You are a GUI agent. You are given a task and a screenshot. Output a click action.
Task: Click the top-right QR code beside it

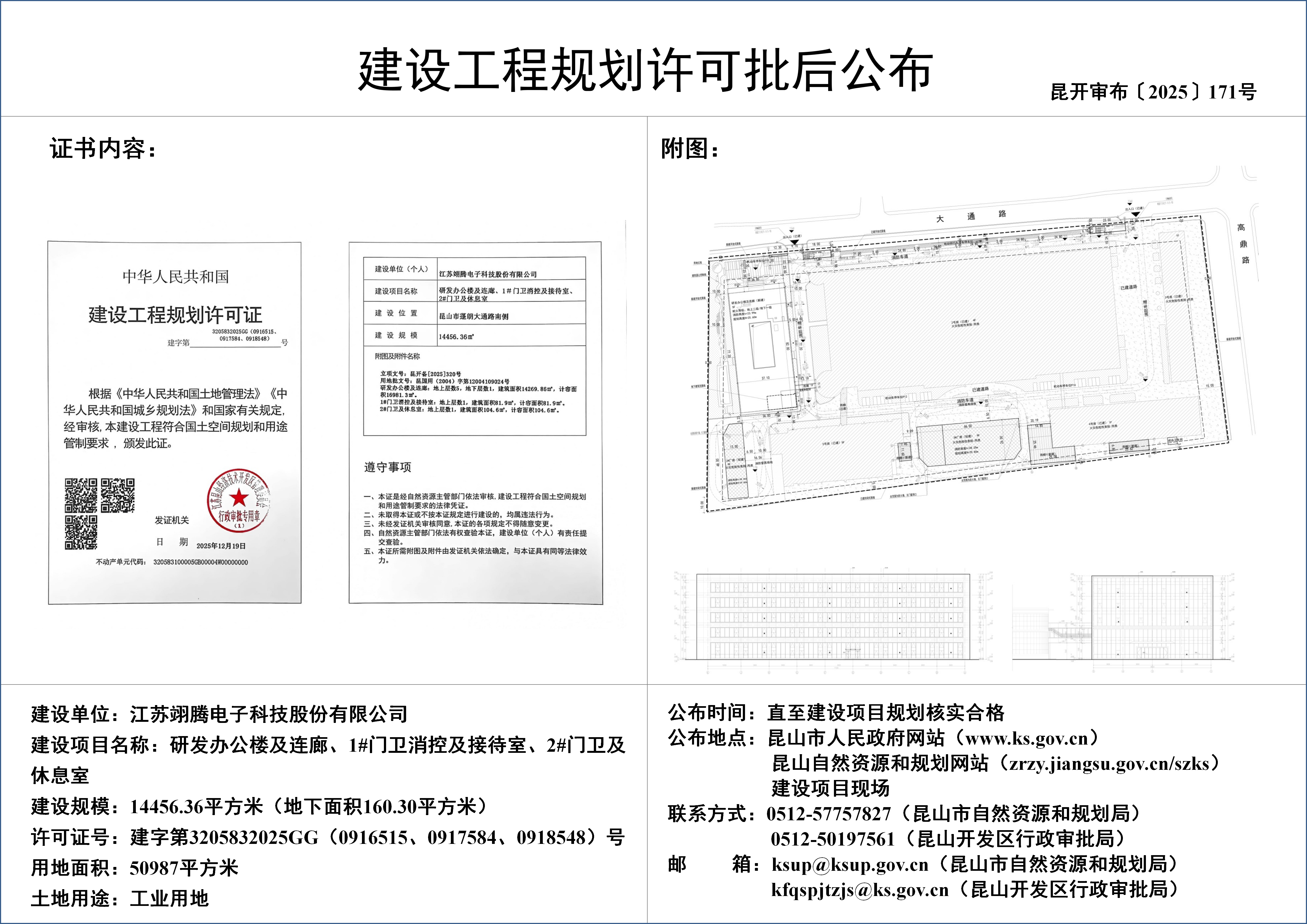pos(118,495)
